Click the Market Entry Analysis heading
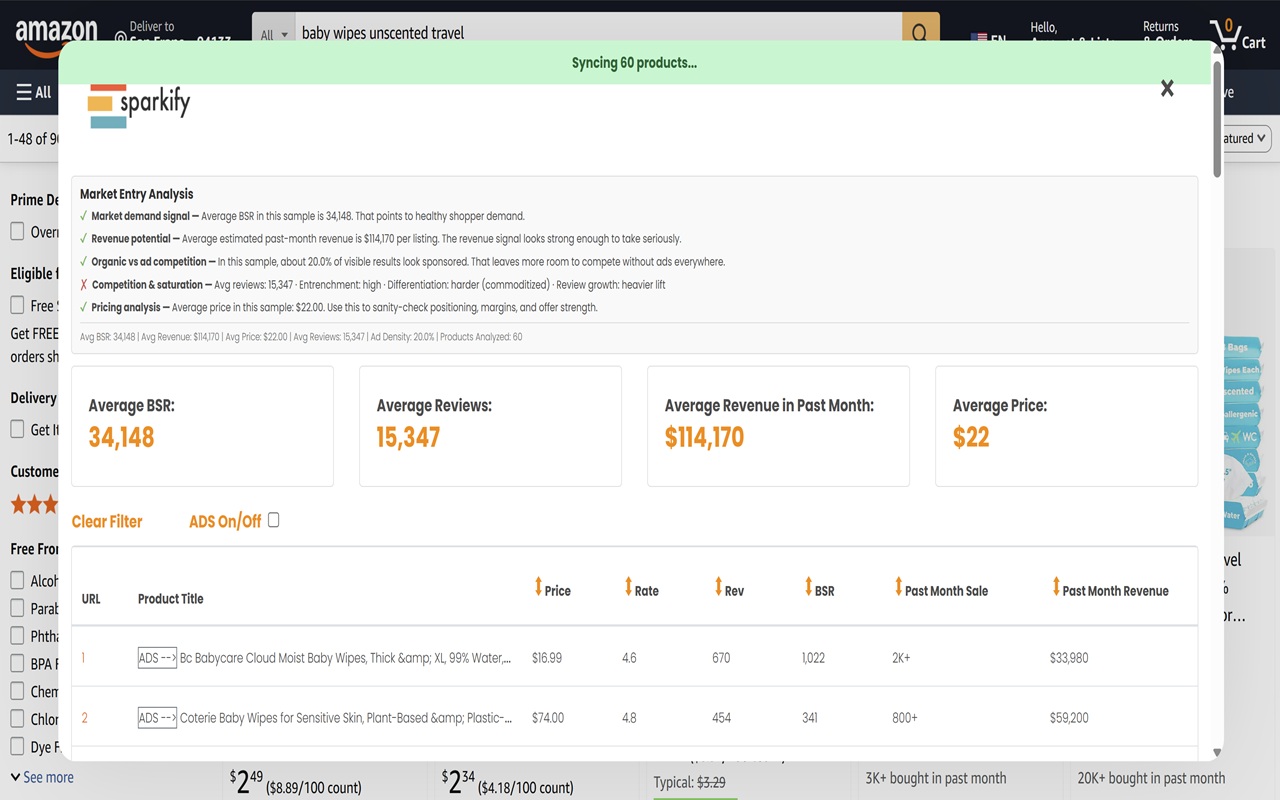The image size is (1280, 800). tap(136, 194)
